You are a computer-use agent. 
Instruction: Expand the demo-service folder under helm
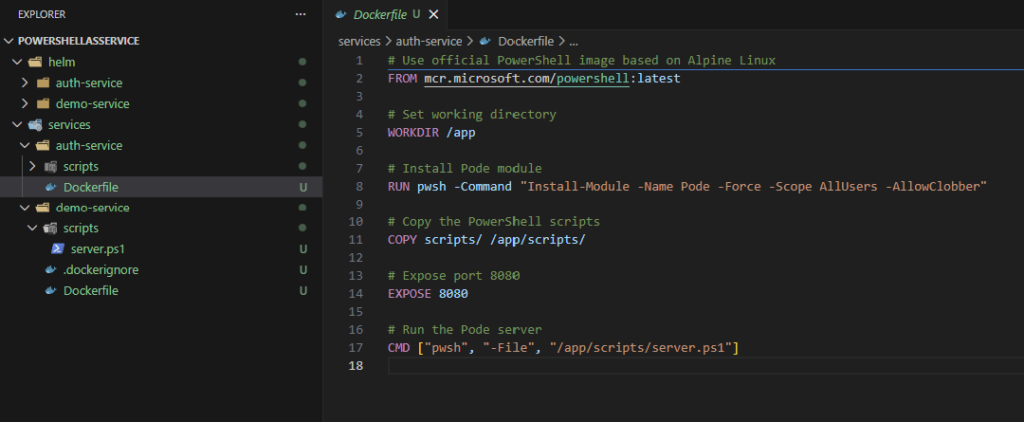point(26,104)
